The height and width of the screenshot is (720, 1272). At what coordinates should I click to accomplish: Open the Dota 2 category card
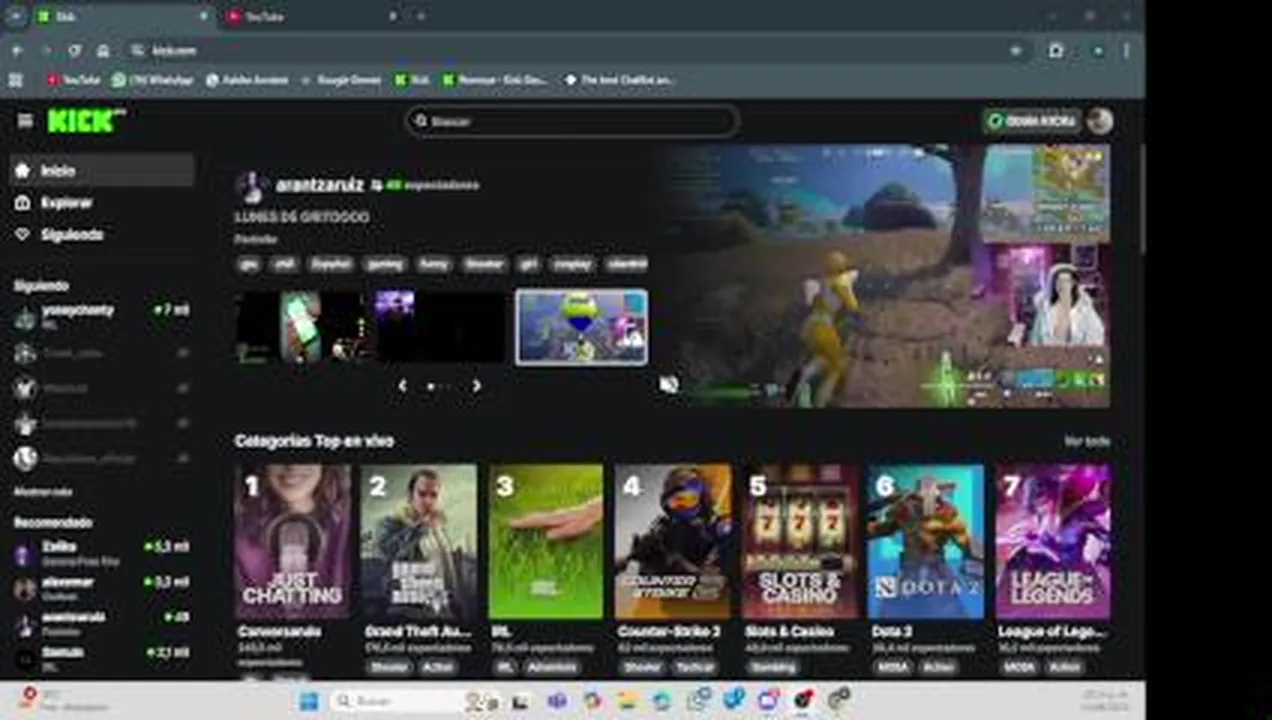click(927, 541)
